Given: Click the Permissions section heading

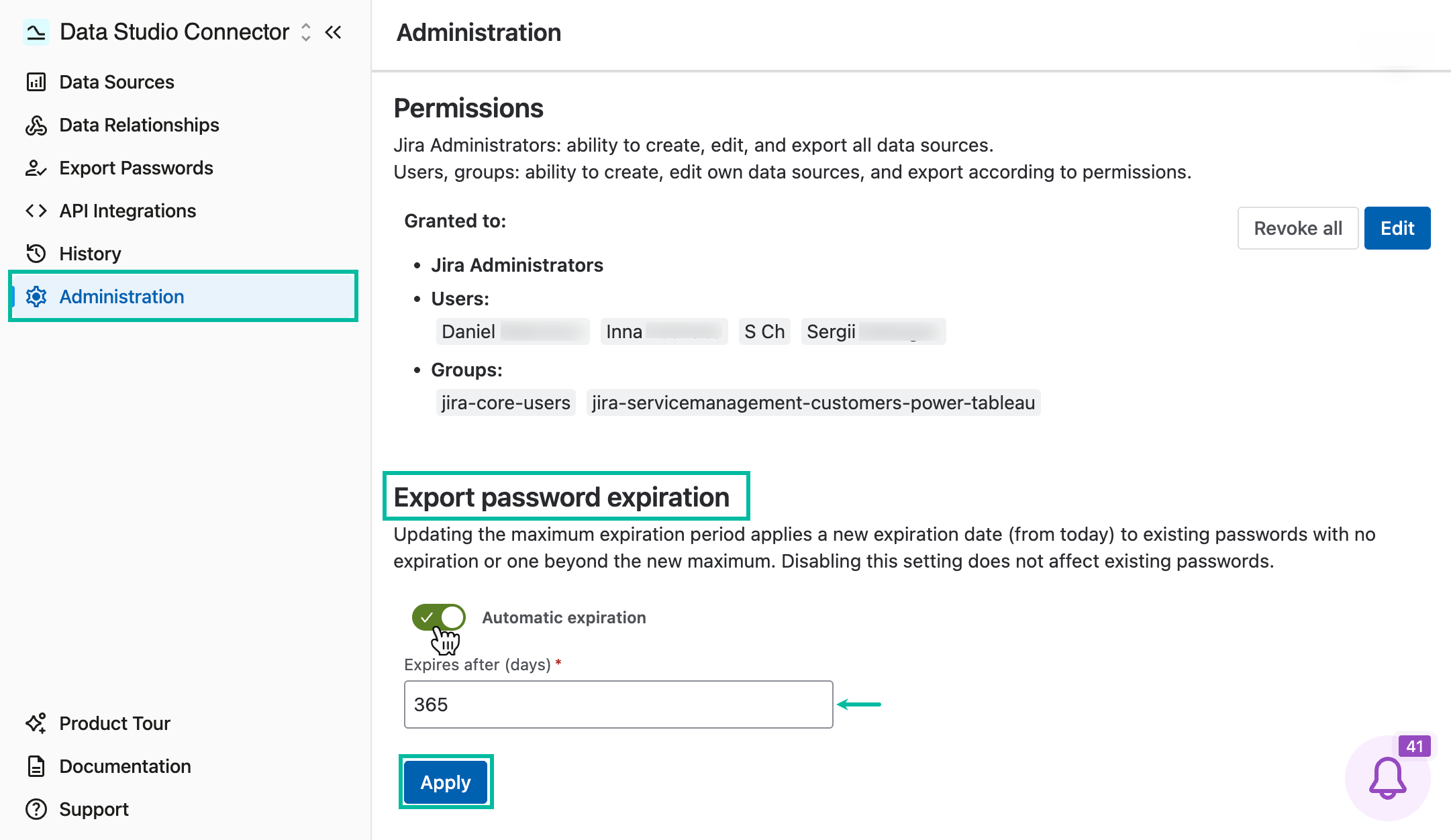Looking at the screenshot, I should (468, 108).
